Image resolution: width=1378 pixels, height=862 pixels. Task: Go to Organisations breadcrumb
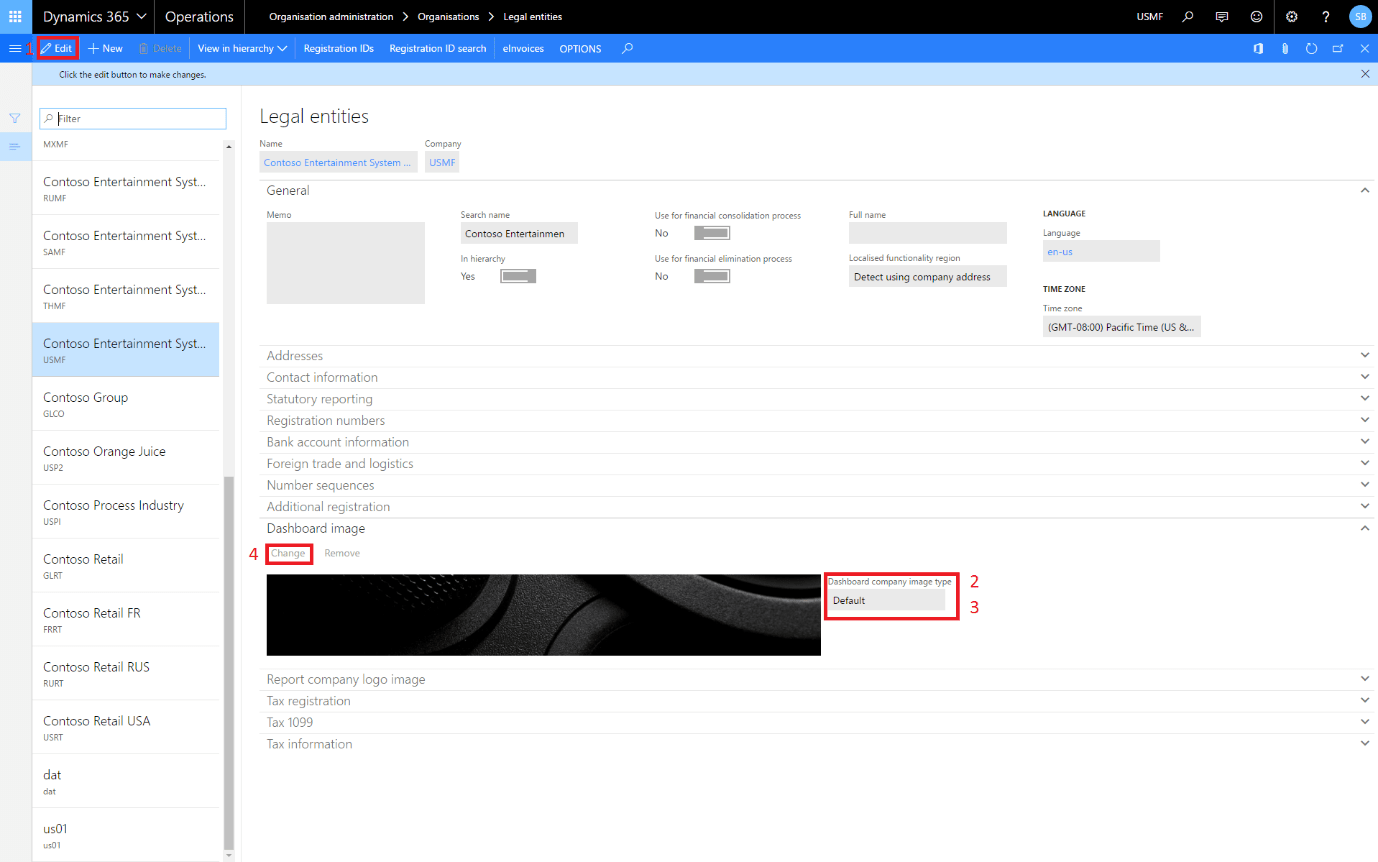point(448,17)
